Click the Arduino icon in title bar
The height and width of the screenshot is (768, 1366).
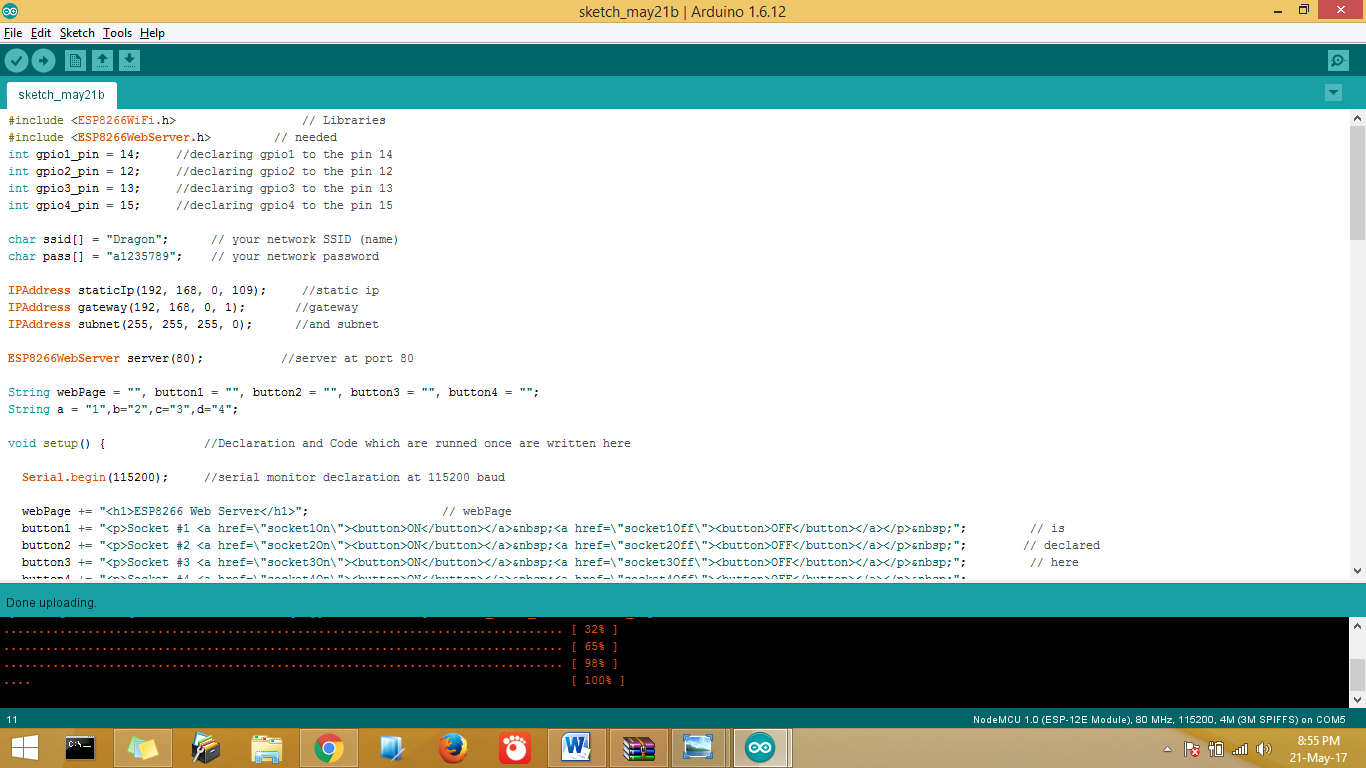pyautogui.click(x=11, y=11)
